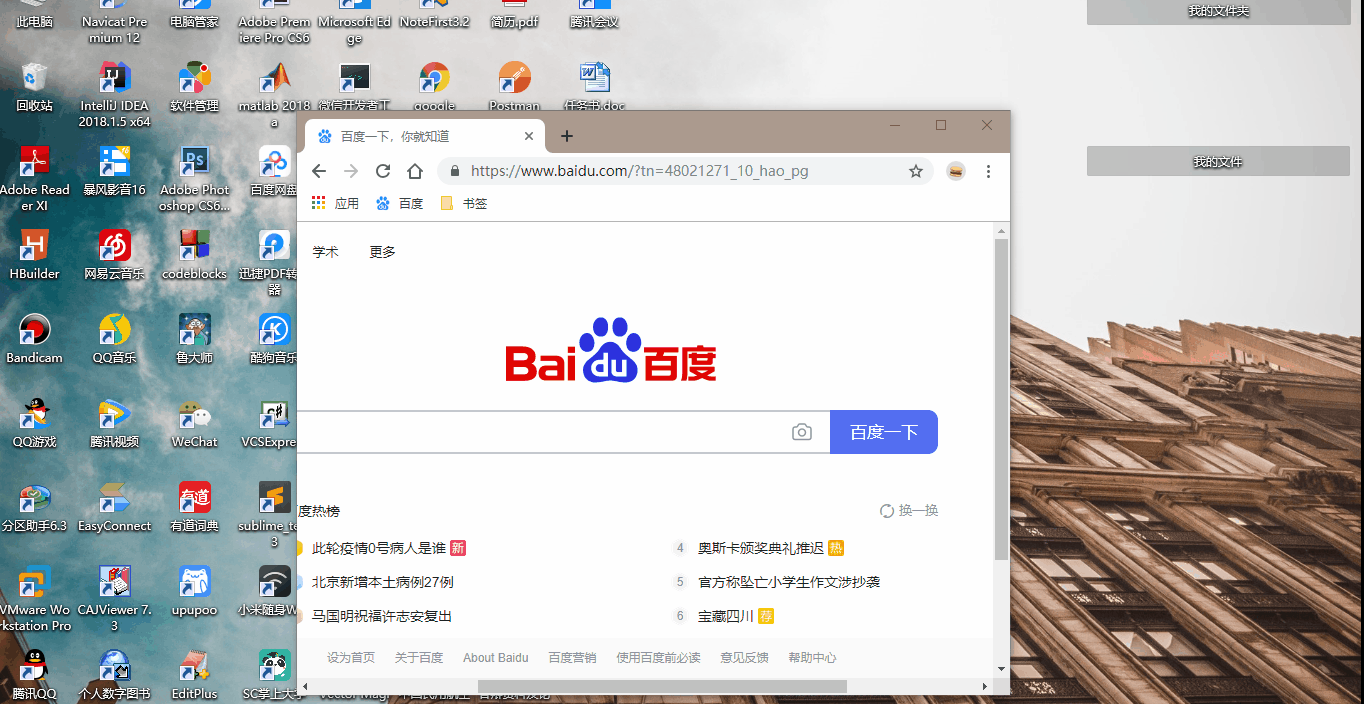Launch EasyConnect desktop shortcut
Screen dimensions: 1364x704
115,506
